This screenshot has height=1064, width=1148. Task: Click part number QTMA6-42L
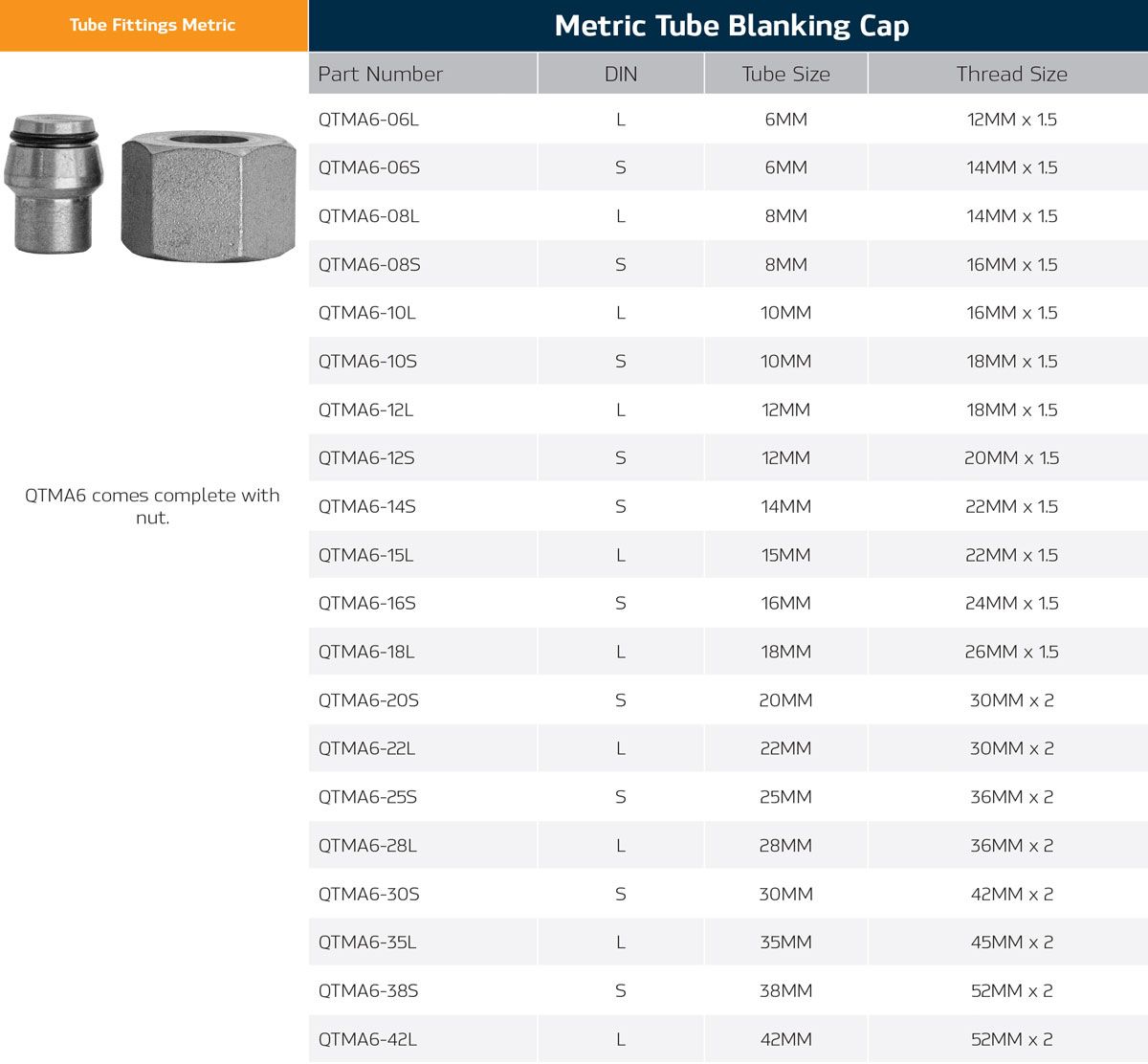(x=367, y=1039)
